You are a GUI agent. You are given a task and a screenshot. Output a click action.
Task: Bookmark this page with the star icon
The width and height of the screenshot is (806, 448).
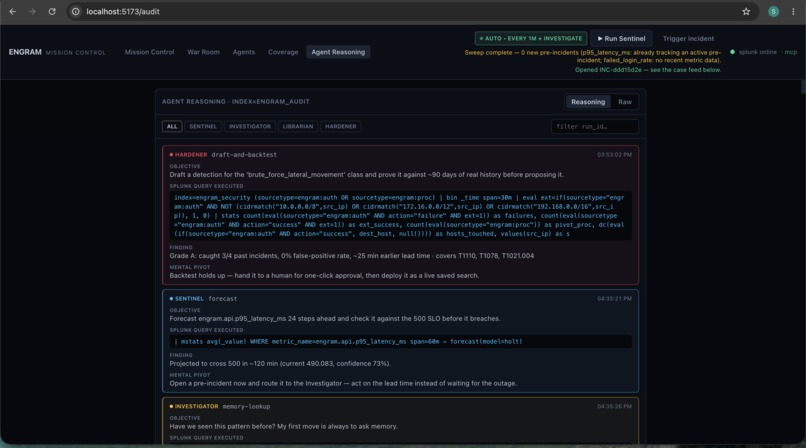coord(746,11)
